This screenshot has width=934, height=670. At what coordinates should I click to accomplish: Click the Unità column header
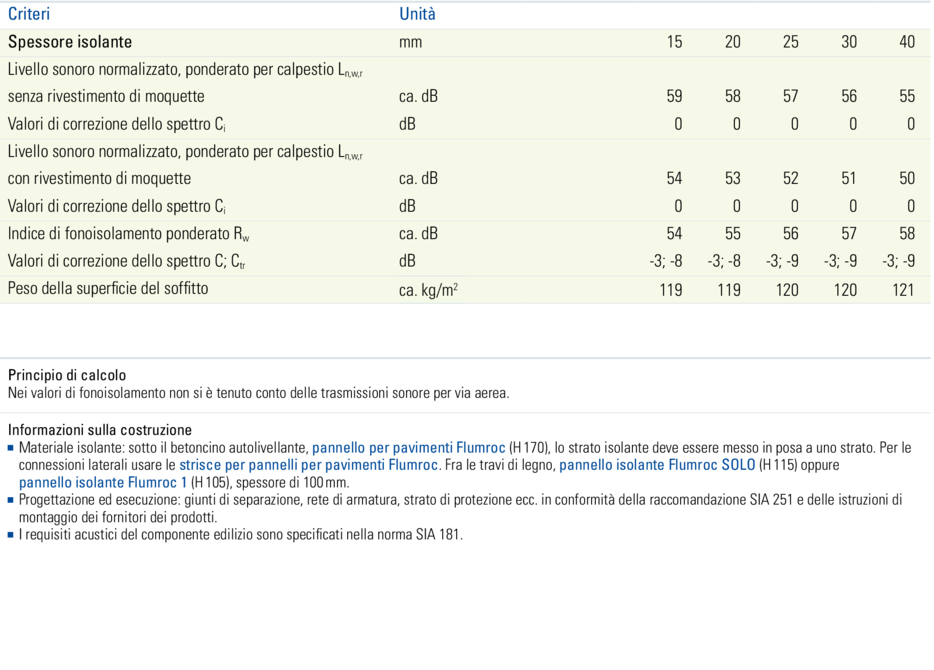[417, 14]
